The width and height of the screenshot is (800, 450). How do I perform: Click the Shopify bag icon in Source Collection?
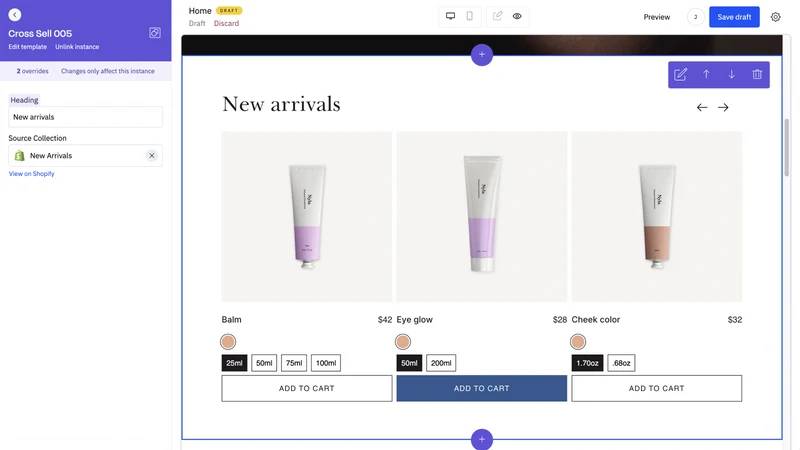click(x=19, y=156)
